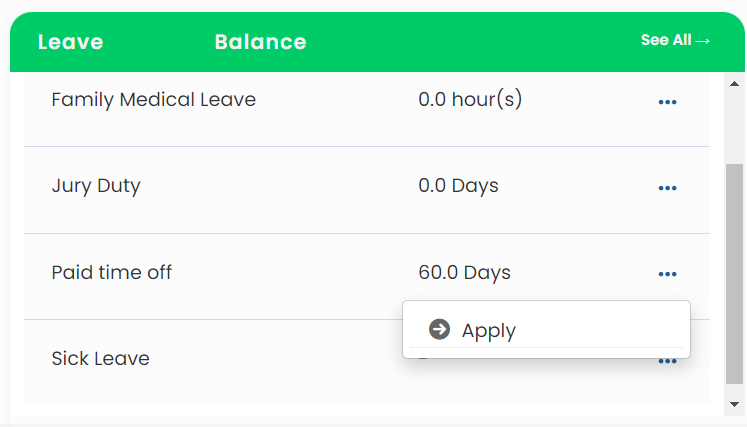Image resolution: width=747 pixels, height=427 pixels.
Task: Open the See All leave balances link
Action: pyautogui.click(x=675, y=41)
